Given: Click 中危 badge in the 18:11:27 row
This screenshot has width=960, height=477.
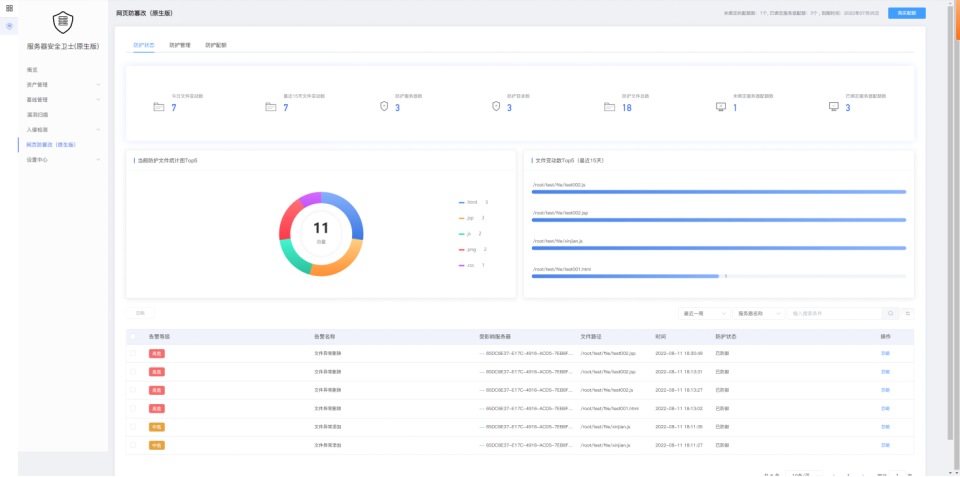Looking at the screenshot, I should pyautogui.click(x=157, y=445).
